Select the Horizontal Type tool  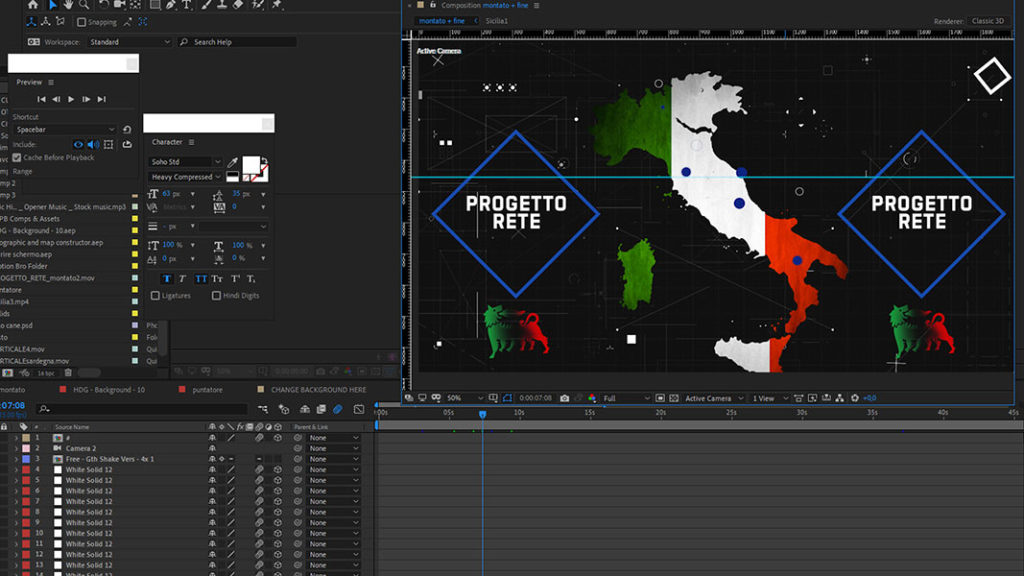(x=187, y=5)
